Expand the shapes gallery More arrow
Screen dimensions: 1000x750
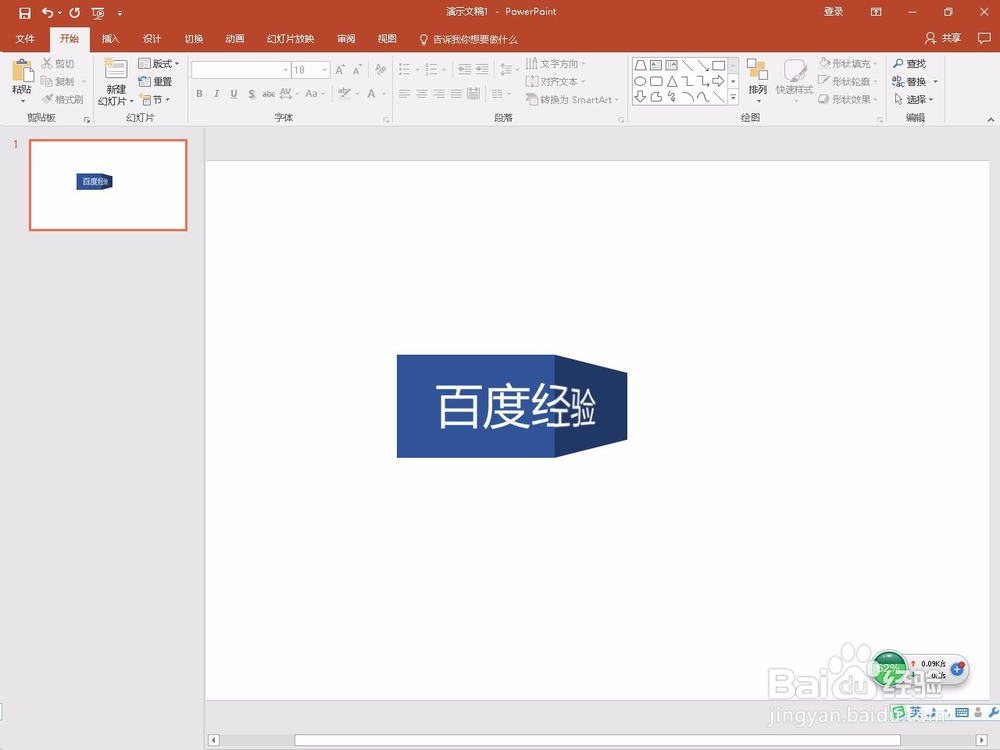click(x=733, y=98)
